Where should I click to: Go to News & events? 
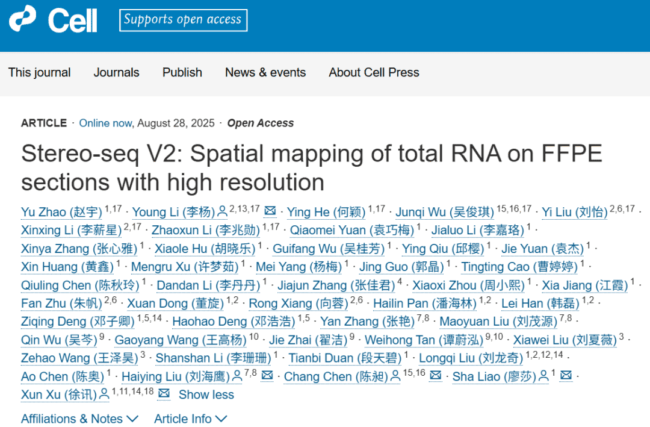point(265,72)
